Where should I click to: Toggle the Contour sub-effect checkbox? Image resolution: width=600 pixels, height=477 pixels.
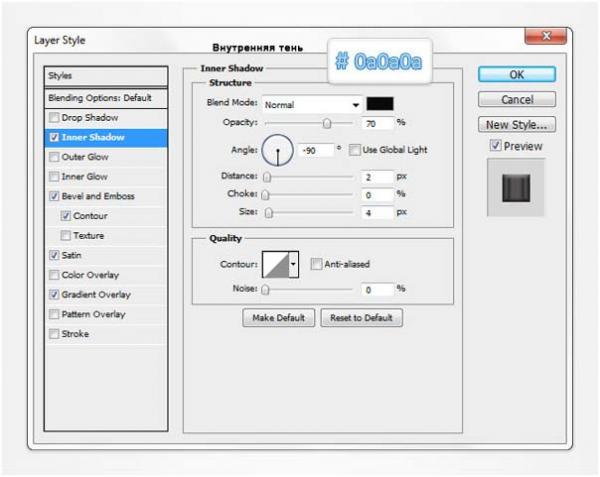[66, 216]
